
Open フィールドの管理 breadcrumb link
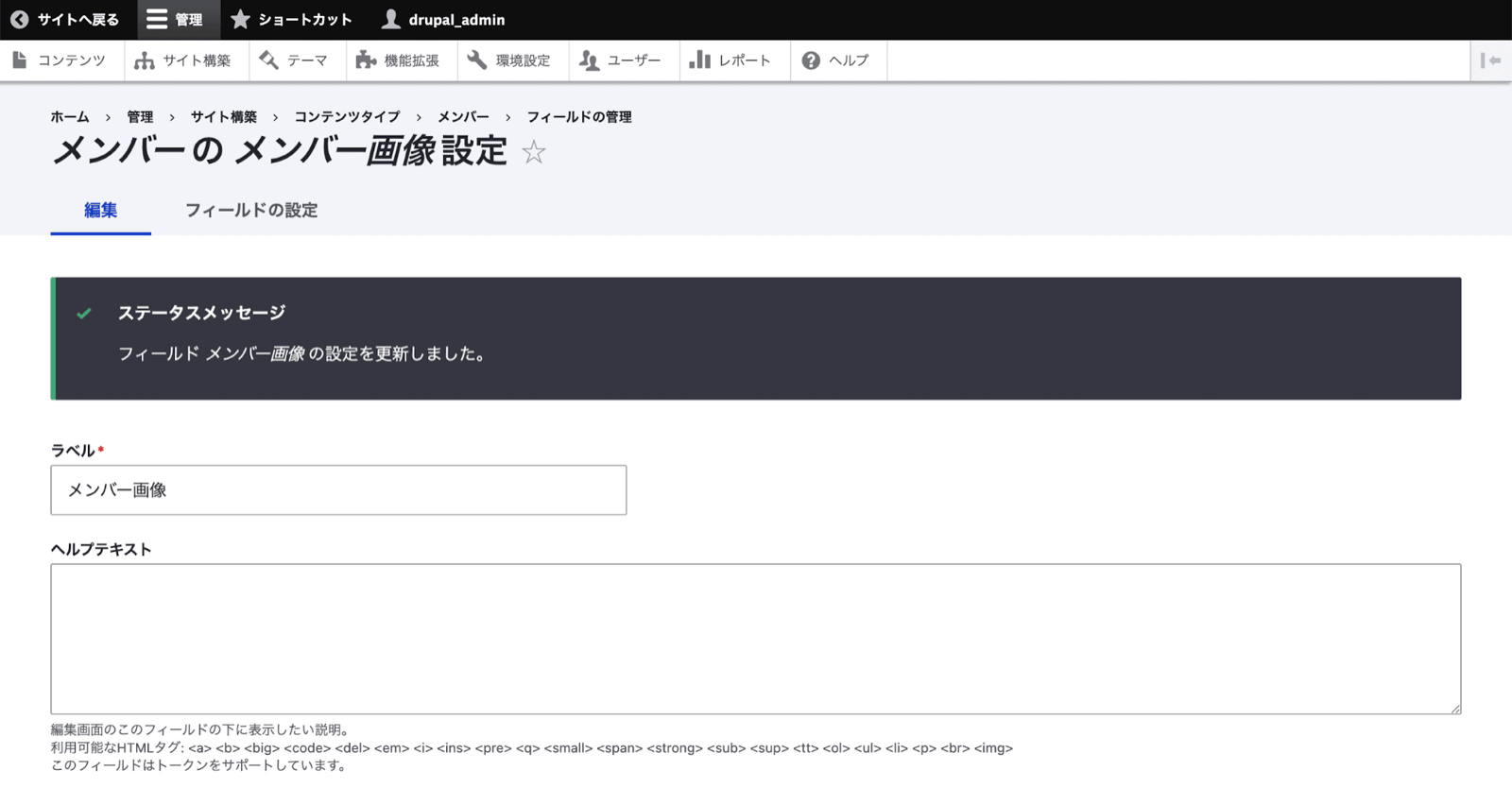pos(579,117)
